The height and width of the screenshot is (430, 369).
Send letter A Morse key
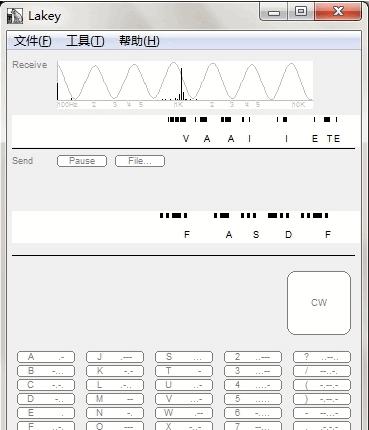click(46, 357)
